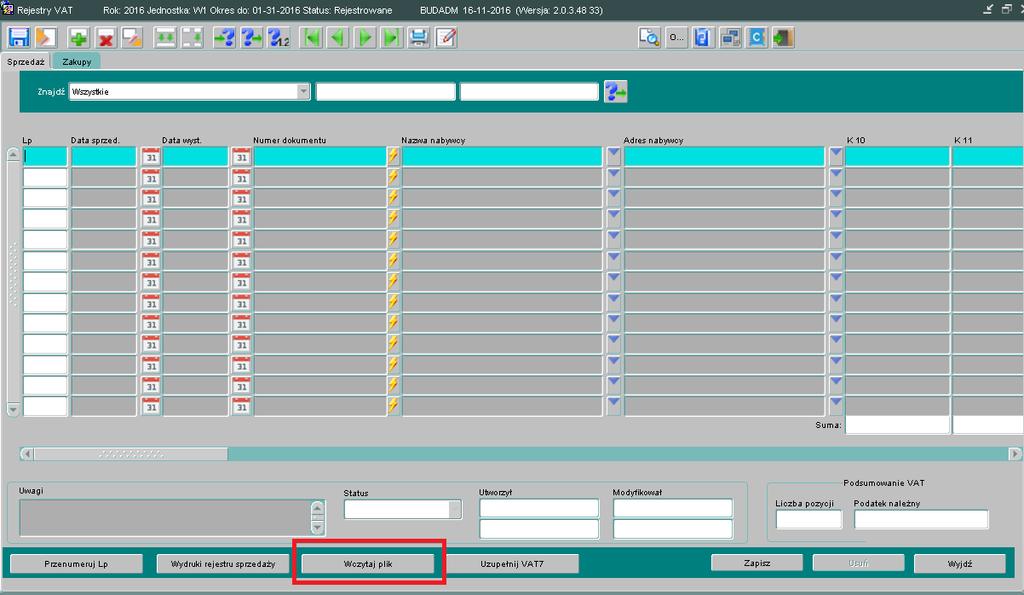Click the exit door icon with green arrow
1024x595 pixels.
pos(783,37)
